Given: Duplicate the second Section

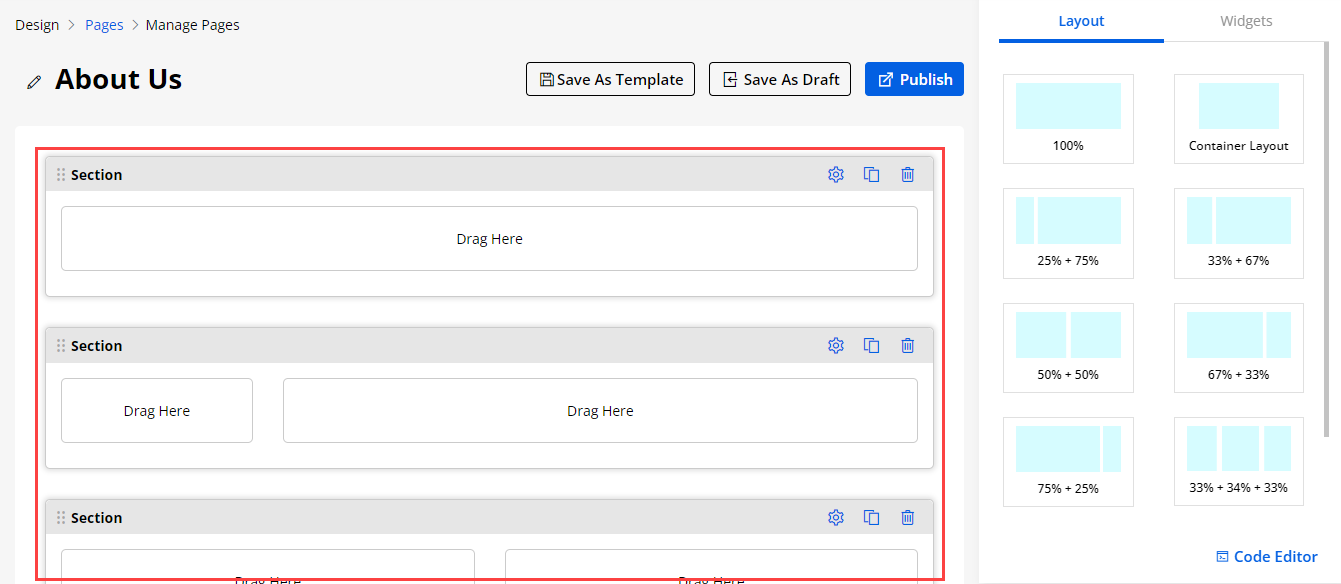Looking at the screenshot, I should (x=872, y=346).
